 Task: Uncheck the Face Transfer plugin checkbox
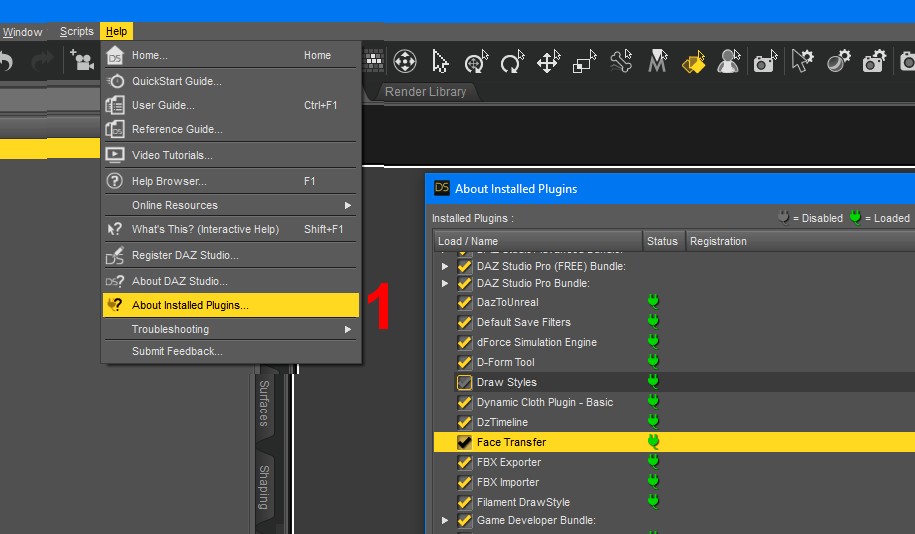pyautogui.click(x=465, y=442)
